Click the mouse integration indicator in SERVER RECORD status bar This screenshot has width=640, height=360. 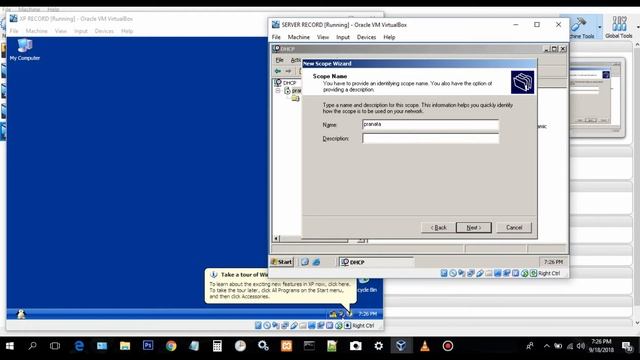pos(524,273)
